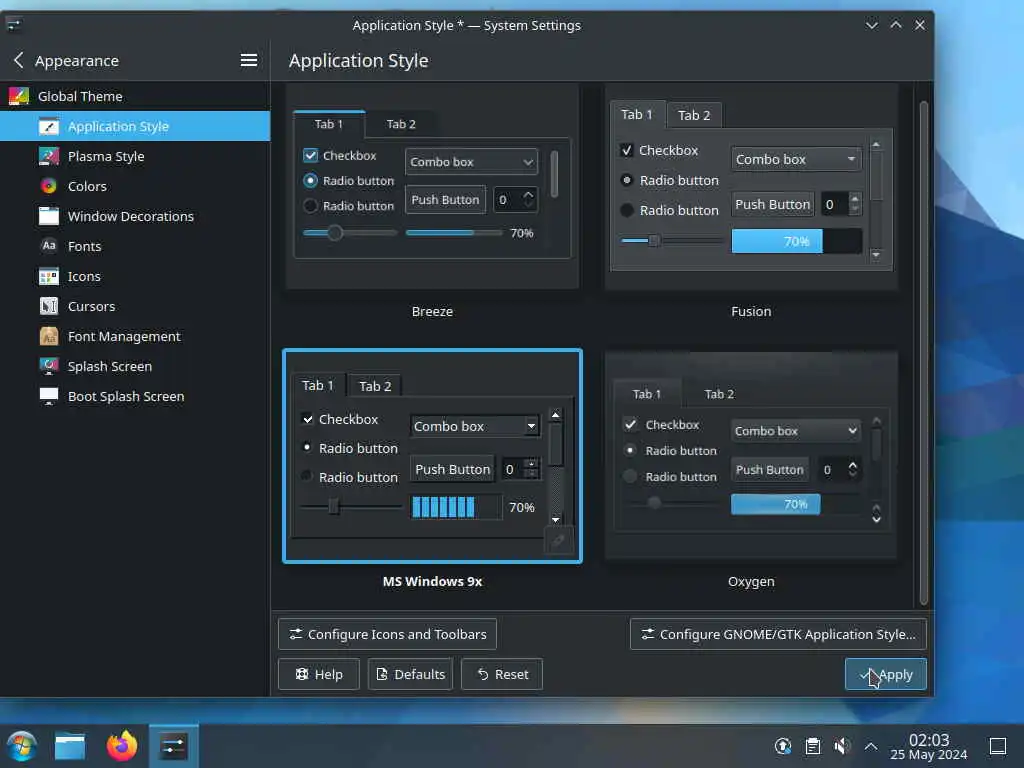Click the Boot Splash Screen monitor icon
The height and width of the screenshot is (768, 1024).
[49, 396]
